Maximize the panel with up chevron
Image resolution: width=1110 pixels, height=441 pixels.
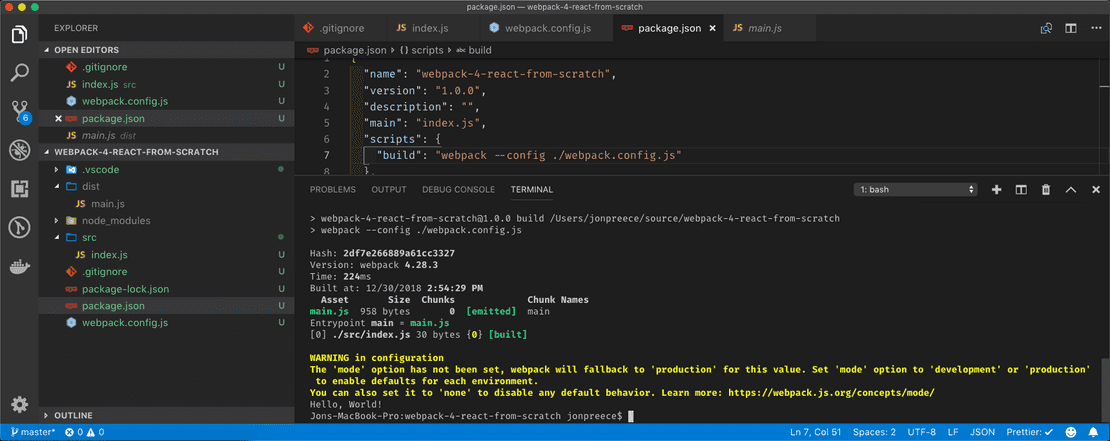1070,190
